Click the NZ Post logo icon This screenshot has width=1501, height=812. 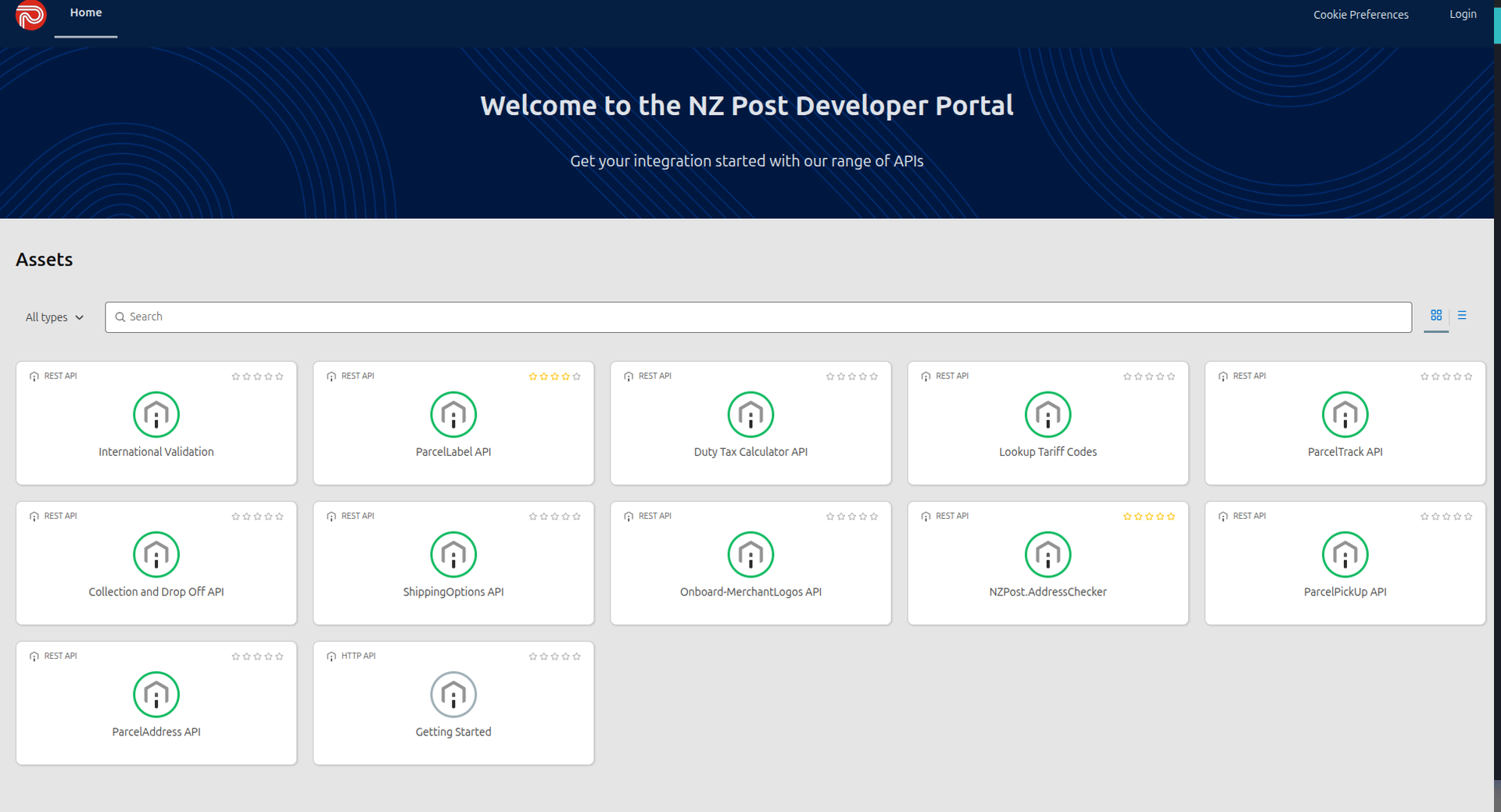(x=30, y=15)
